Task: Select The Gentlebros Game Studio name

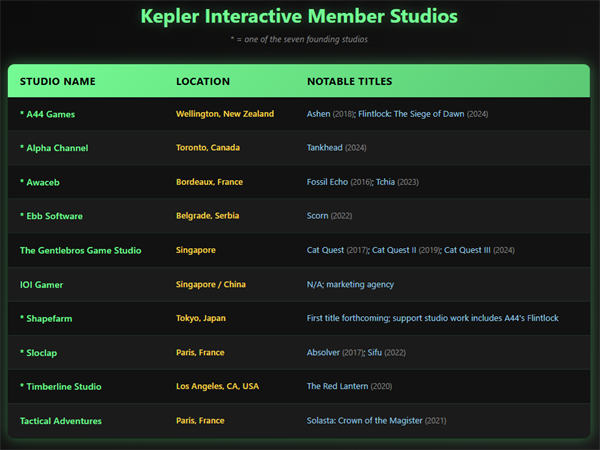Action: (81, 250)
